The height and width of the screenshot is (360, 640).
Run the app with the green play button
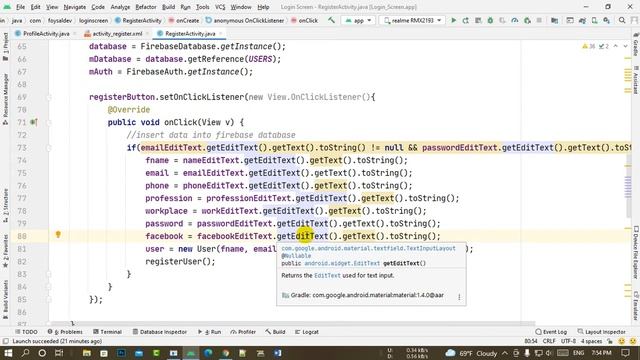point(453,20)
